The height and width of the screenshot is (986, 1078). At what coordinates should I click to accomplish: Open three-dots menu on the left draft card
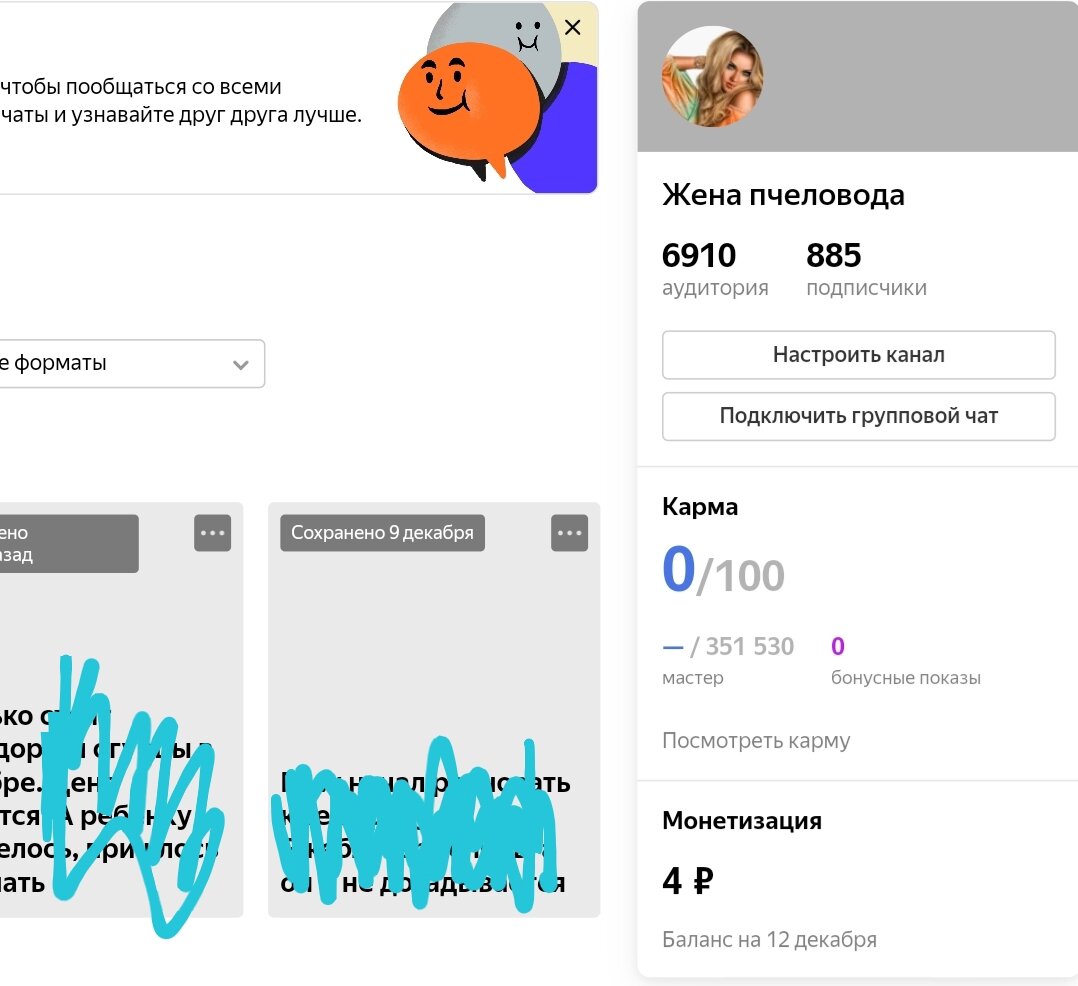click(212, 533)
